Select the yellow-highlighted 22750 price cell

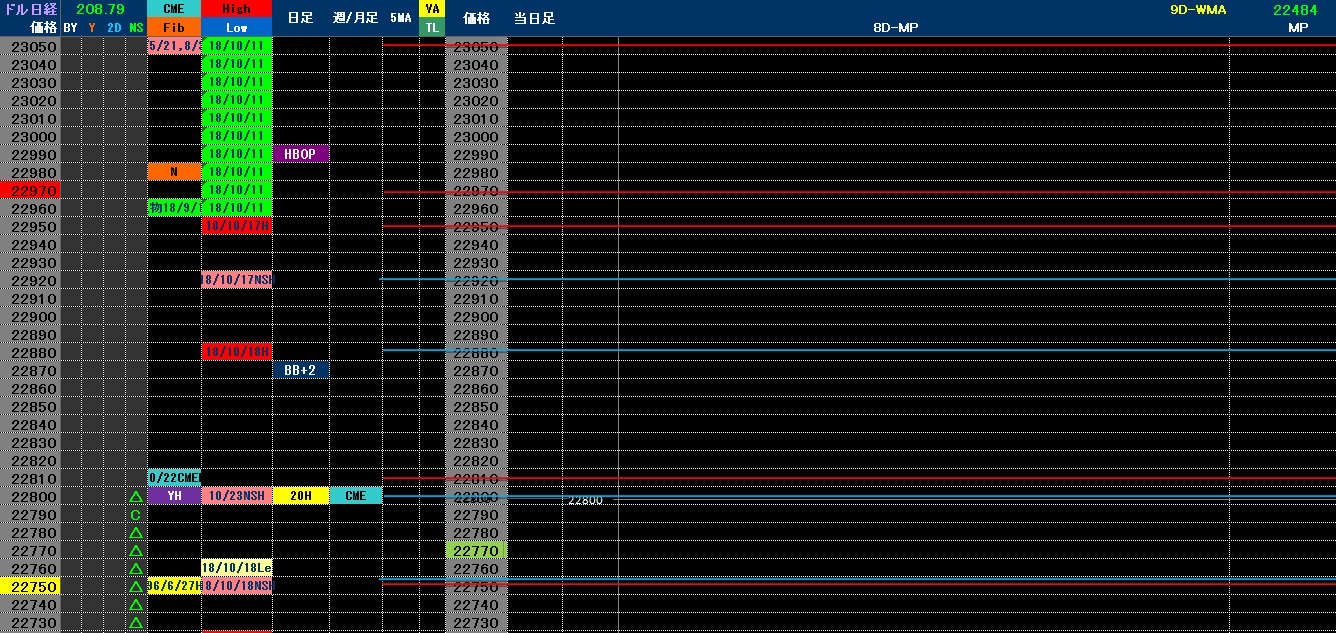[30, 586]
